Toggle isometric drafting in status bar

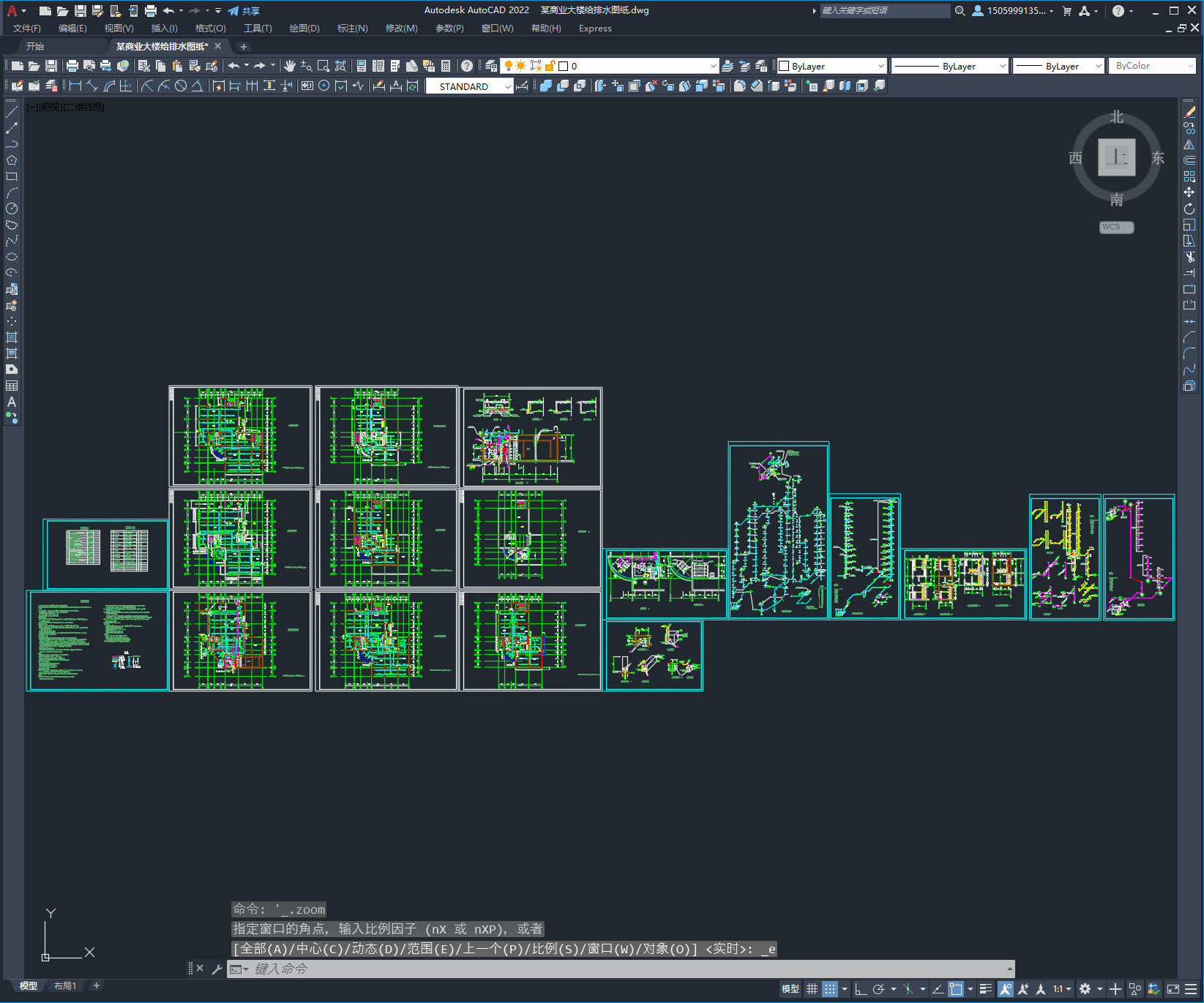click(x=908, y=989)
